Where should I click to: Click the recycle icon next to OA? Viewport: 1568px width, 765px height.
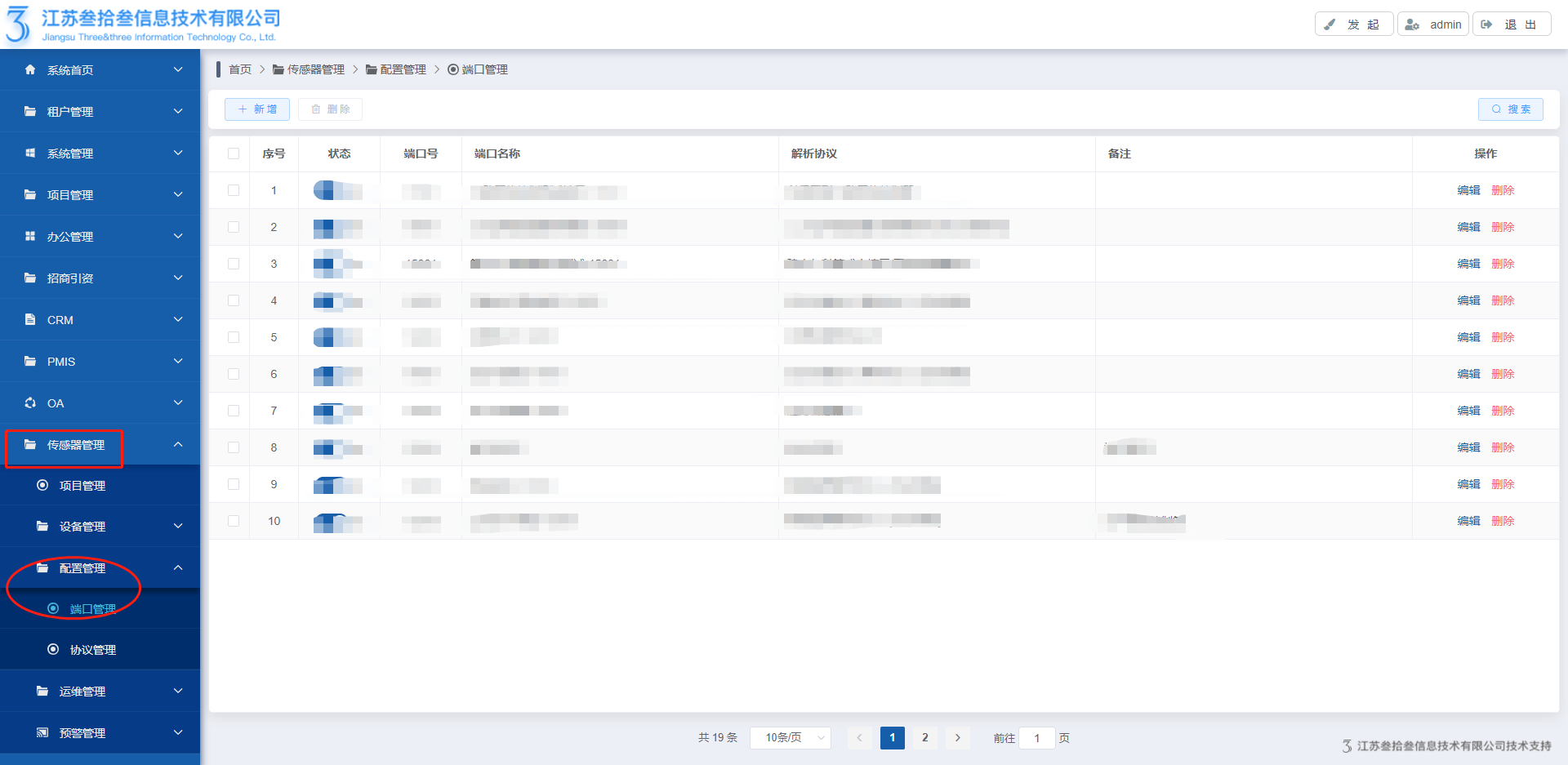coord(30,403)
